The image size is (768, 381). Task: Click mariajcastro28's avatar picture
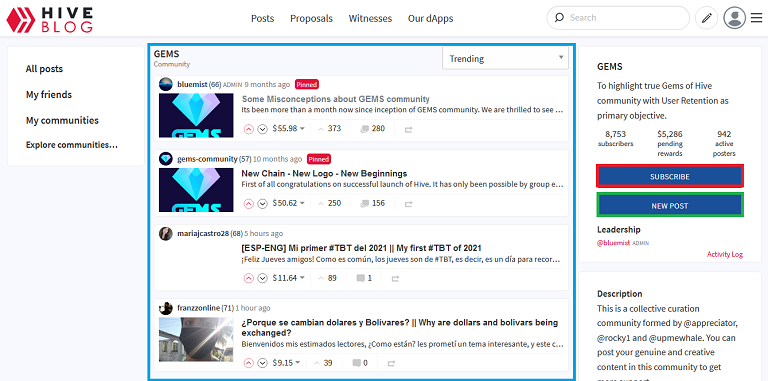166,234
